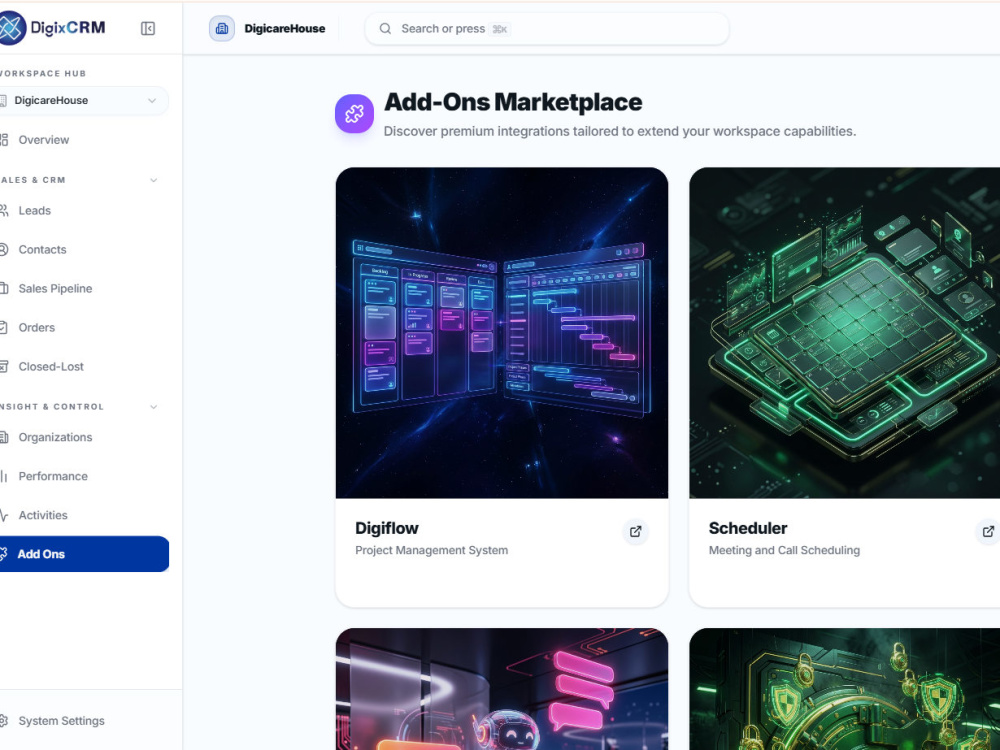Click the green security locks card image
The image size is (1000, 750).
[844, 689]
